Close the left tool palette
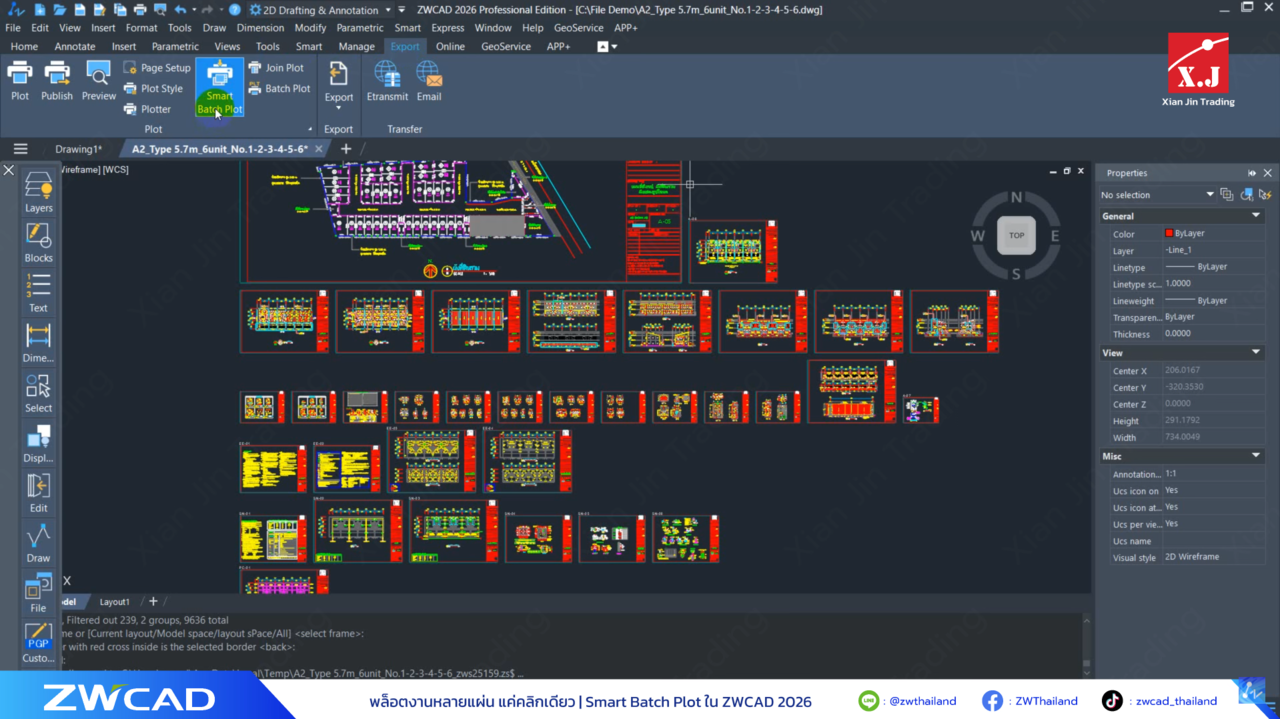This screenshot has width=1280, height=719. pos(9,170)
